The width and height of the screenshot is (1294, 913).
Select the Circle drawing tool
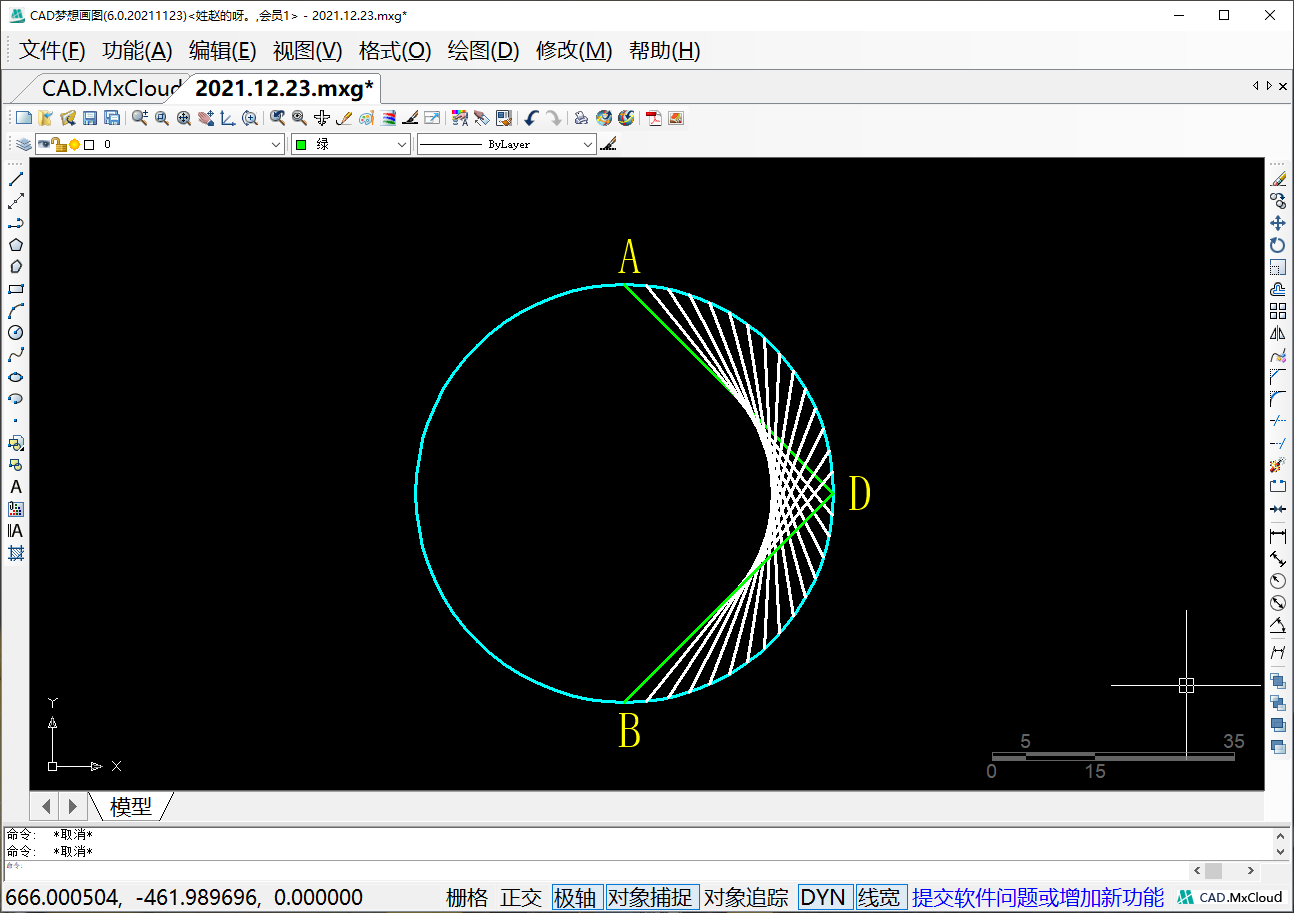click(16, 333)
